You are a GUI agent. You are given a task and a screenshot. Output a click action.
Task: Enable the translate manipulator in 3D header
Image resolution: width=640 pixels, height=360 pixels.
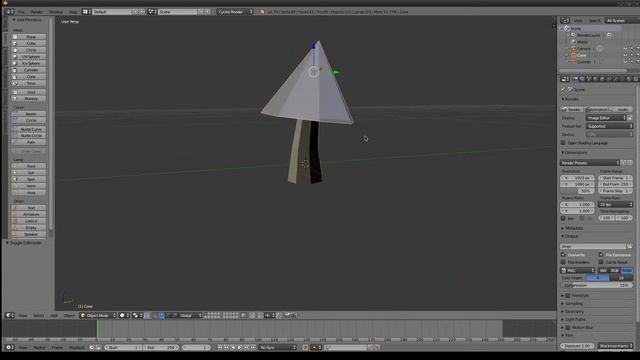(162, 316)
